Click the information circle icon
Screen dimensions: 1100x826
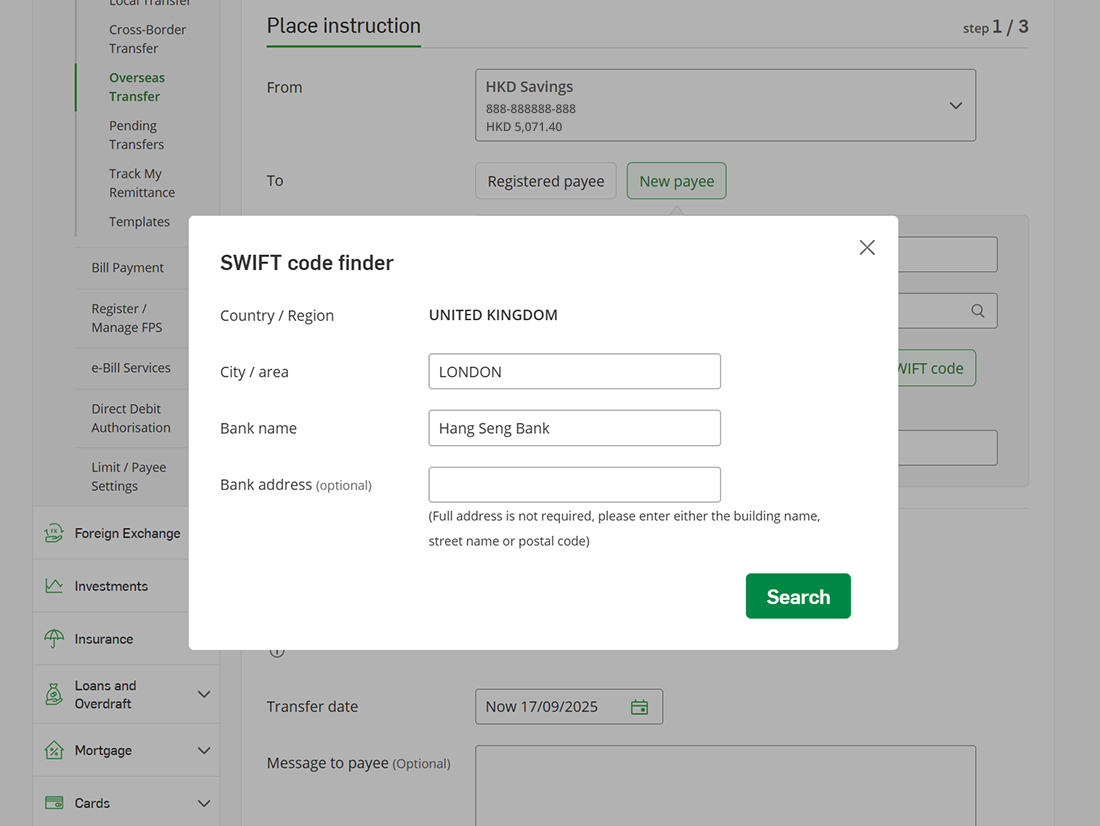(x=277, y=650)
